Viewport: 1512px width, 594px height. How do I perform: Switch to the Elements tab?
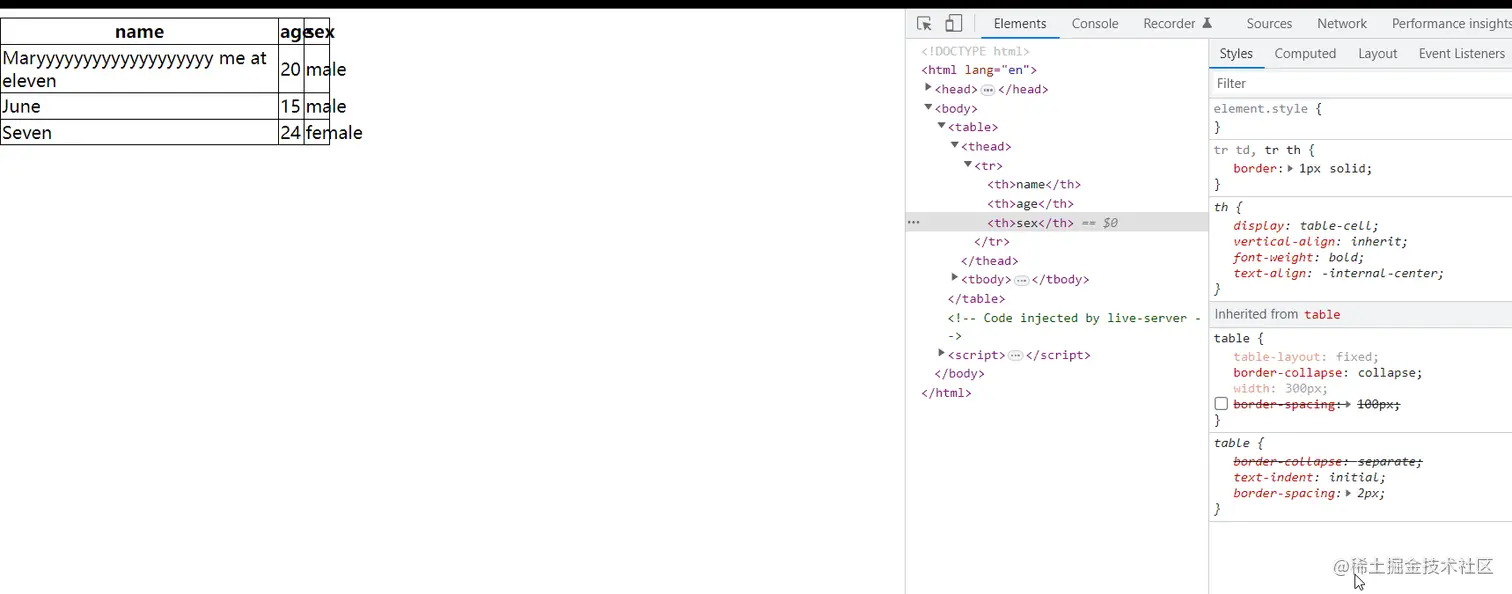pyautogui.click(x=1020, y=23)
